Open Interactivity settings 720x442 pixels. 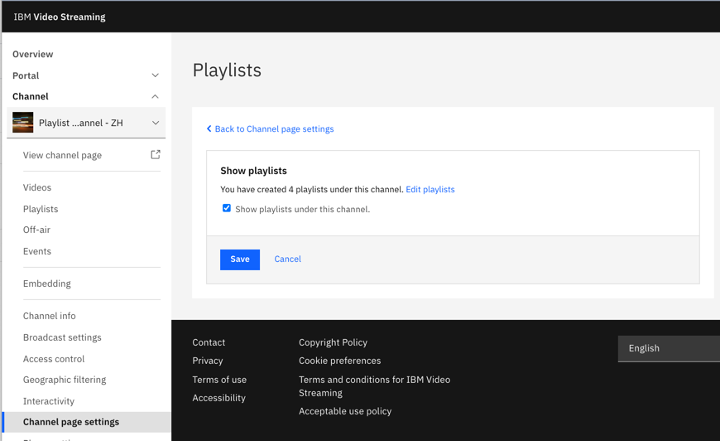[49, 401]
